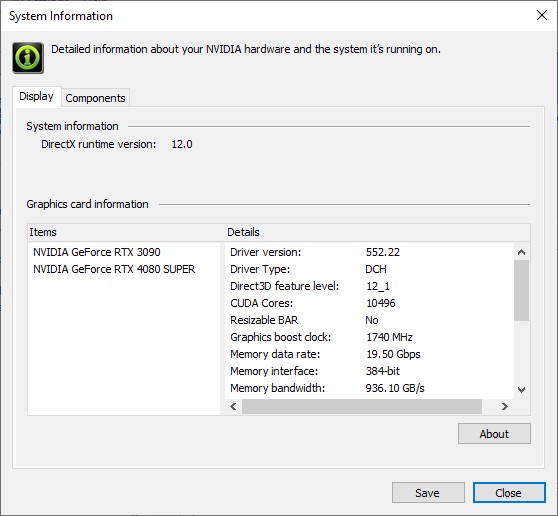Image resolution: width=558 pixels, height=516 pixels.
Task: Click the Memory bandwidth value 936.10 GB/s
Action: pos(395,389)
